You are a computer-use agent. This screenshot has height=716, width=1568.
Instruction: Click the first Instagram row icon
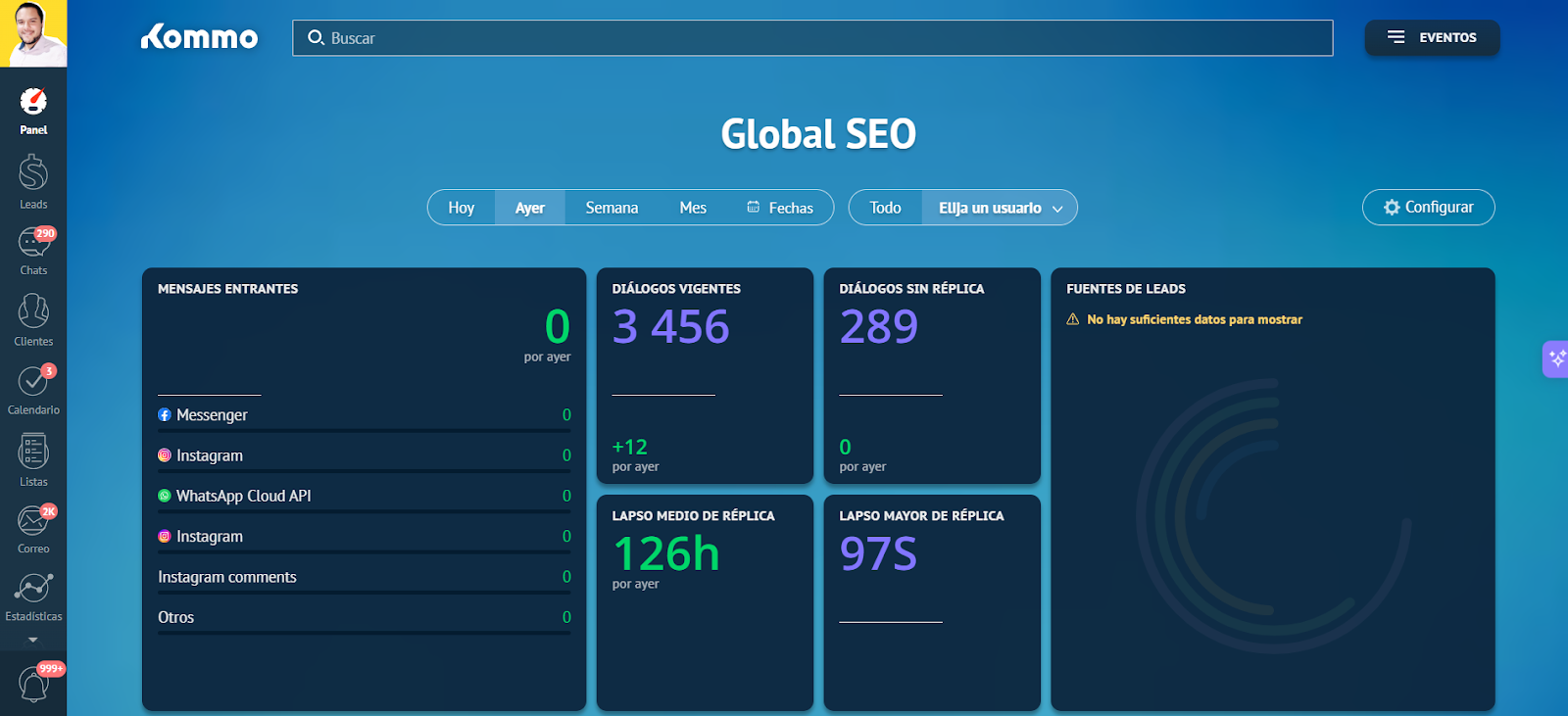point(165,455)
